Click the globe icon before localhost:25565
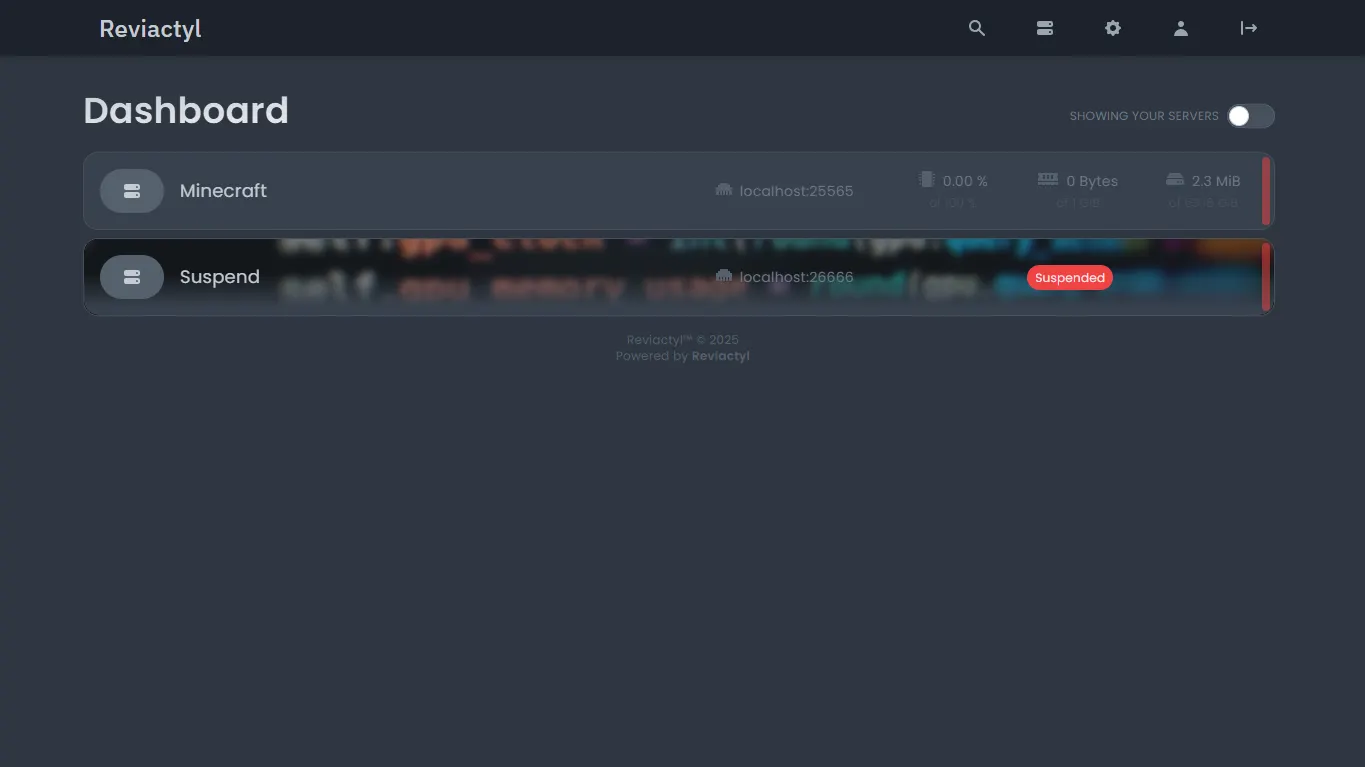 coord(723,190)
